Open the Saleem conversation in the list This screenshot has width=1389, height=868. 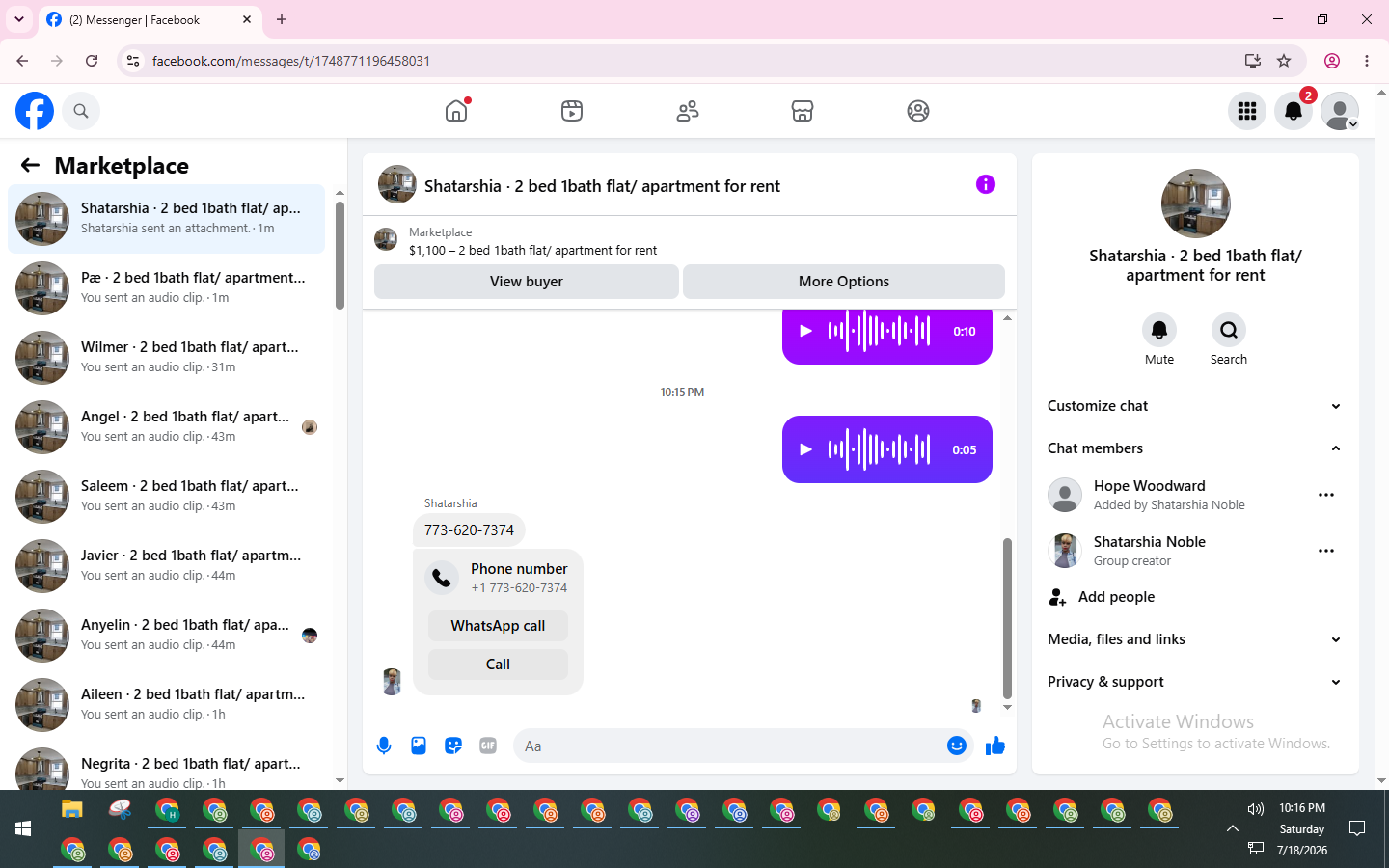pos(166,497)
